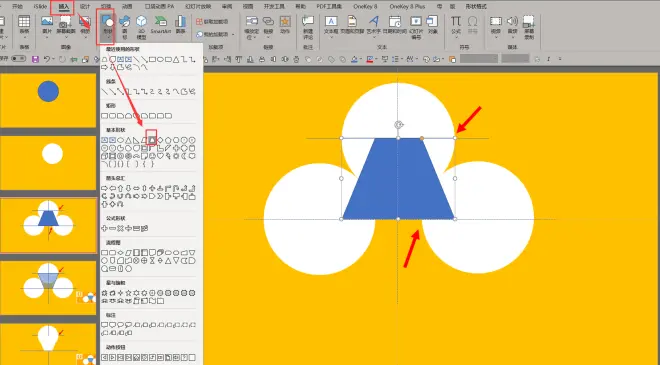
Task: Expand the Undo history dropdown arrow
Action: [x=53, y=59]
